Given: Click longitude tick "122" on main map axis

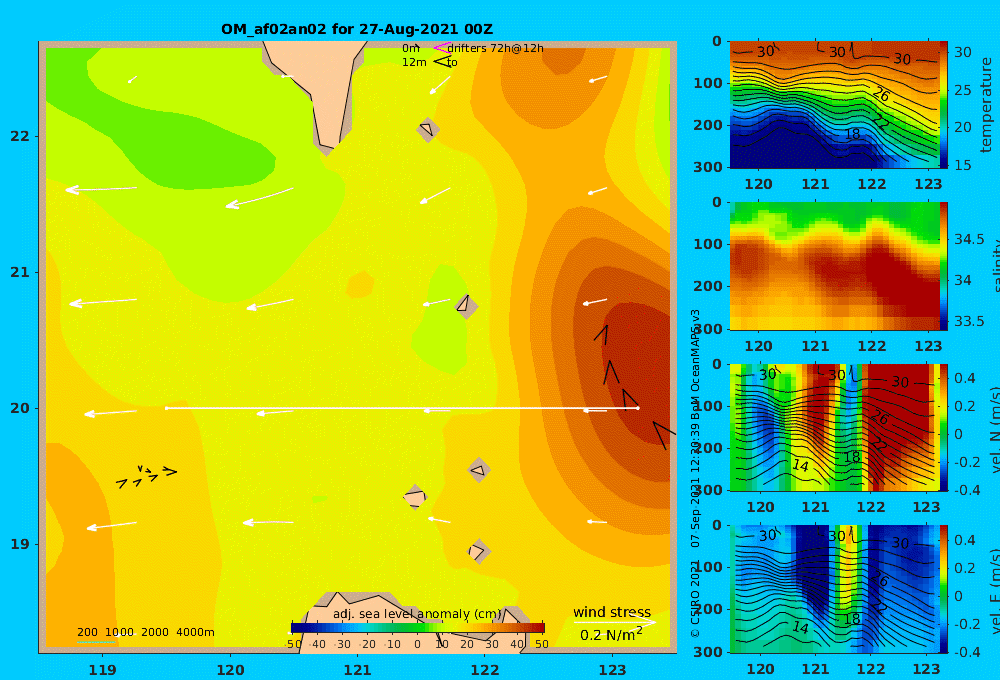Looking at the screenshot, I should click(x=485, y=670).
